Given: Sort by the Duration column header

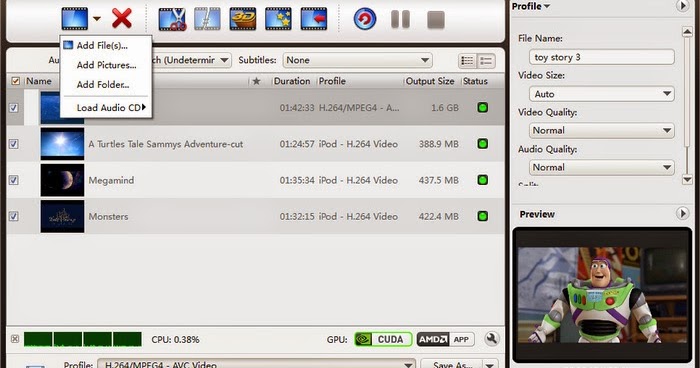Looking at the screenshot, I should [x=292, y=81].
